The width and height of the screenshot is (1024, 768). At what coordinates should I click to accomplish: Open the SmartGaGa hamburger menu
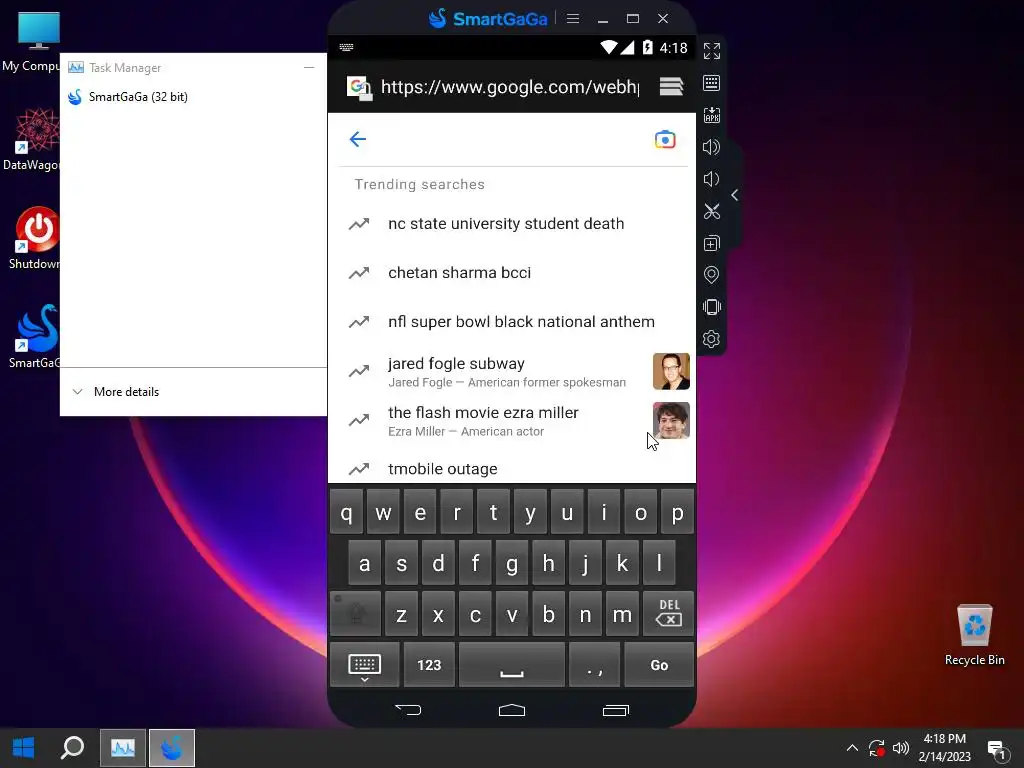tap(573, 18)
